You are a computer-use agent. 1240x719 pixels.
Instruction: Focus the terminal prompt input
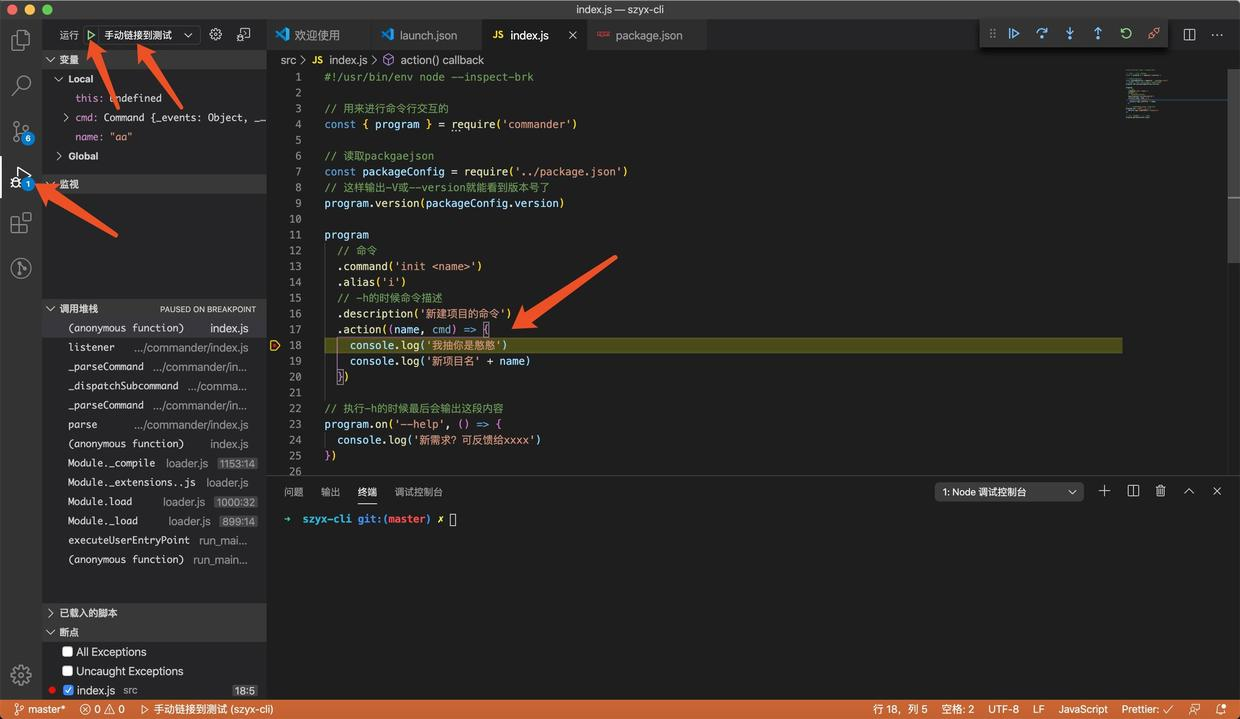453,519
